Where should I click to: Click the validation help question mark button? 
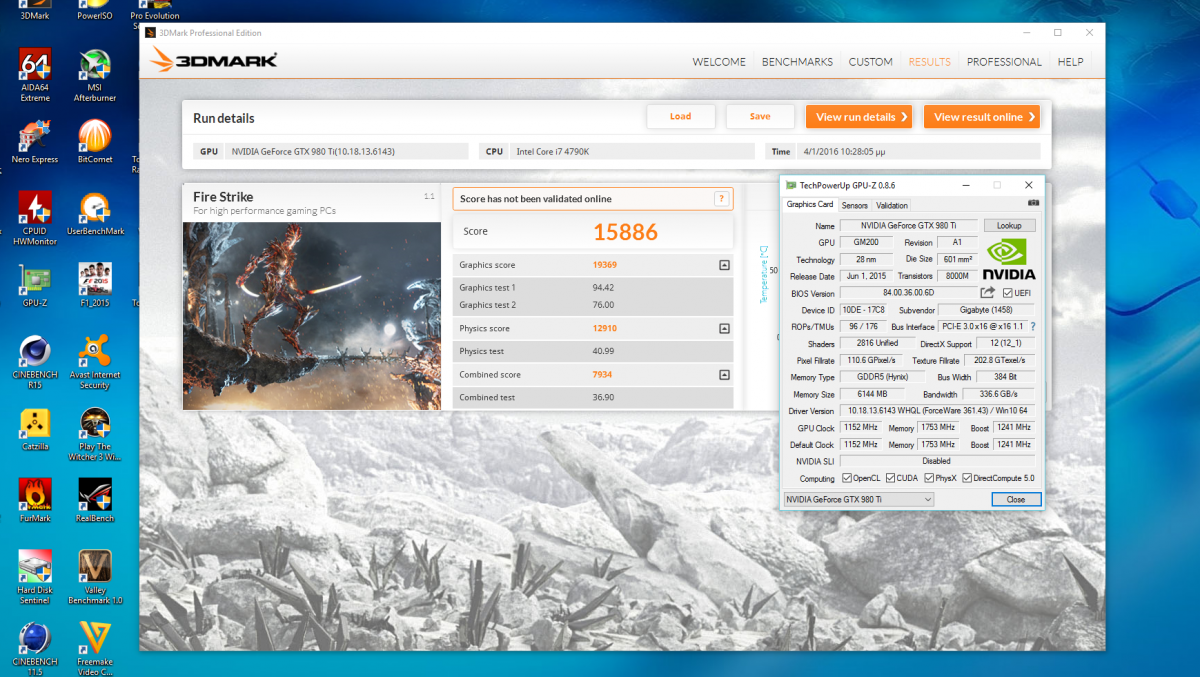click(721, 199)
